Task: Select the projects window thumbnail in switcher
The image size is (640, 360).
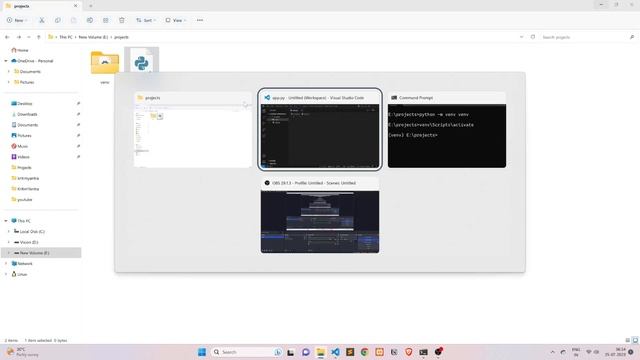Action: point(193,130)
